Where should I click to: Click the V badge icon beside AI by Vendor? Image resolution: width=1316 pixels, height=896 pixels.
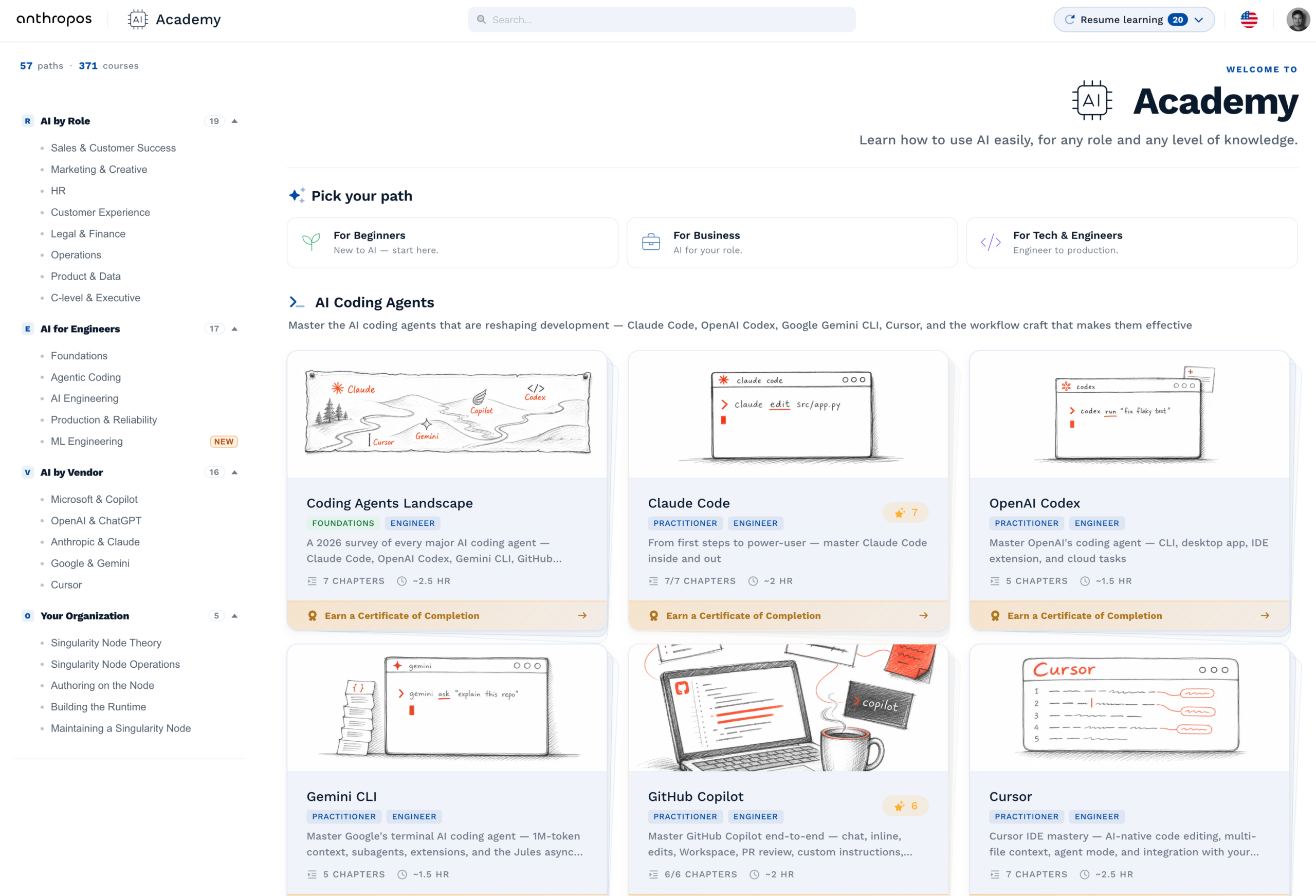[27, 472]
